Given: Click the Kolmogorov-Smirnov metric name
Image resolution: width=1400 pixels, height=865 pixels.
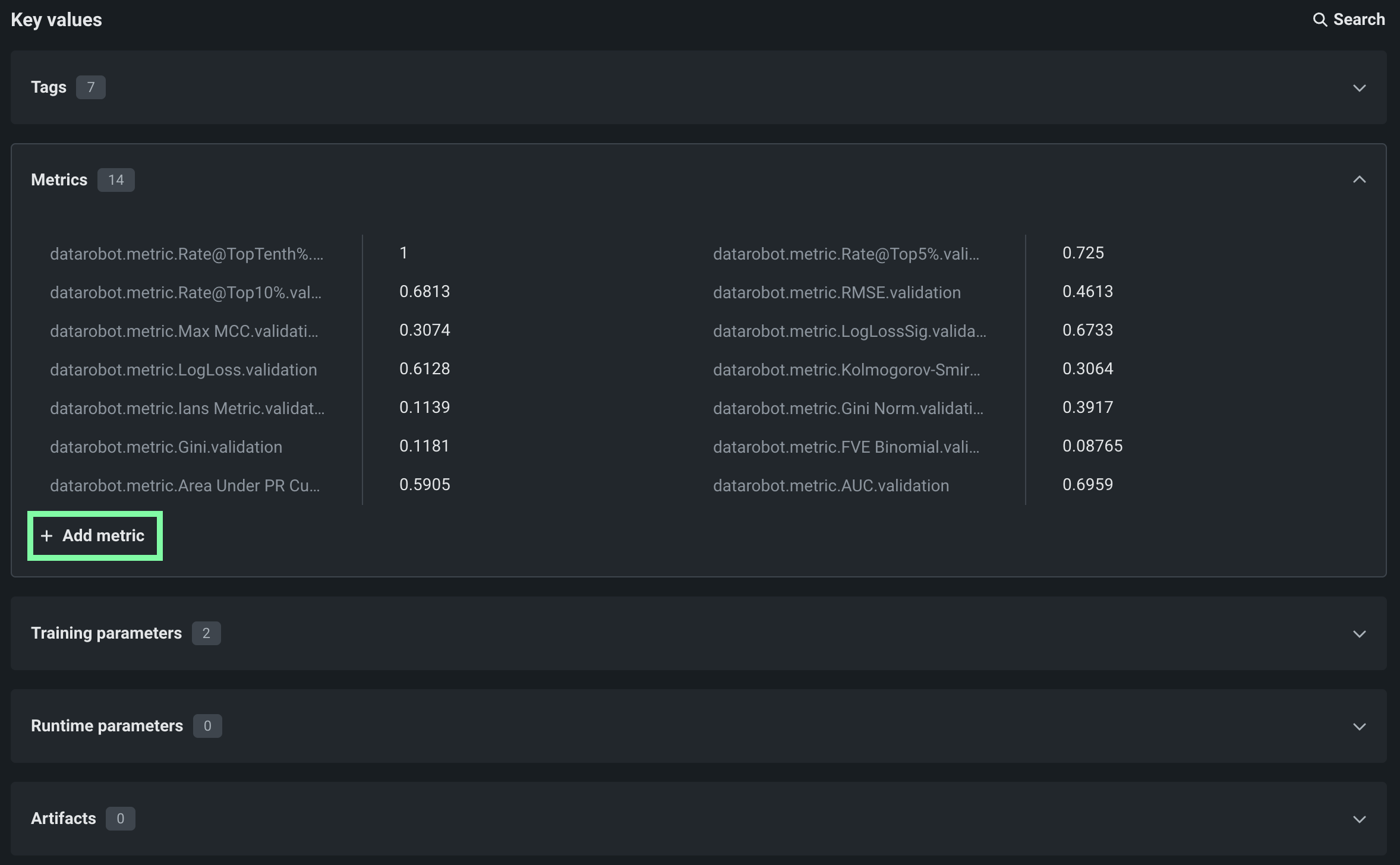Looking at the screenshot, I should (x=846, y=370).
